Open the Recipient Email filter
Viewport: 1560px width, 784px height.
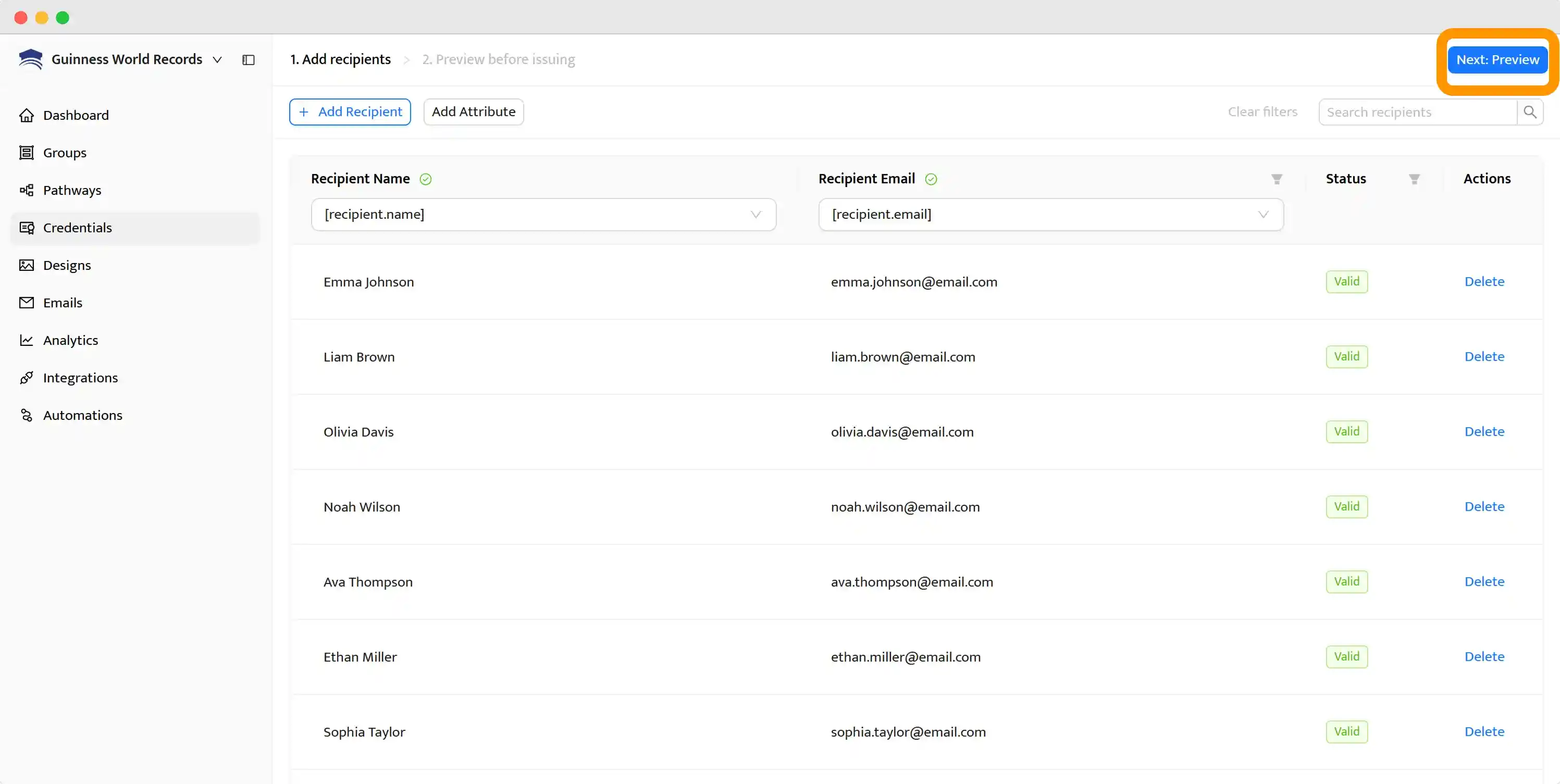point(1276,179)
